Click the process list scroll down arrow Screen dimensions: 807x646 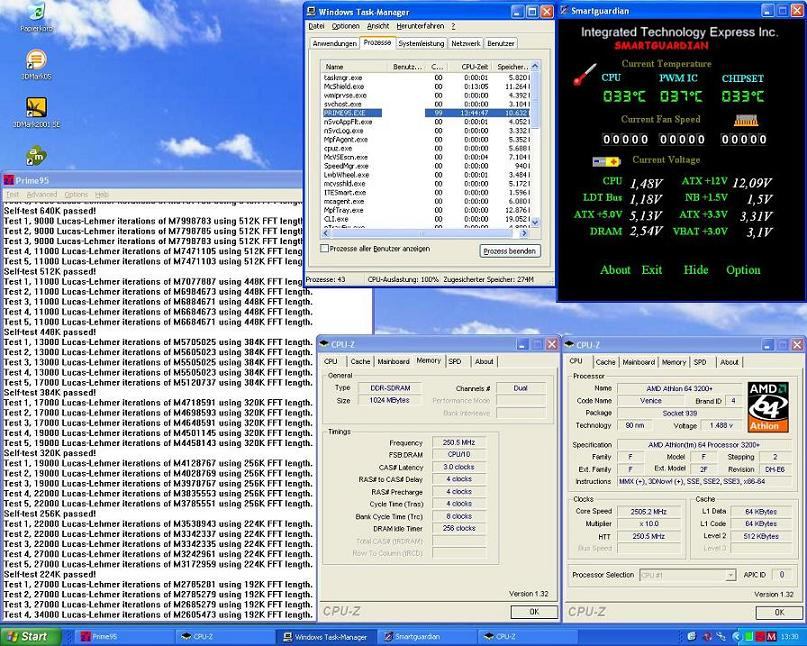pos(535,222)
